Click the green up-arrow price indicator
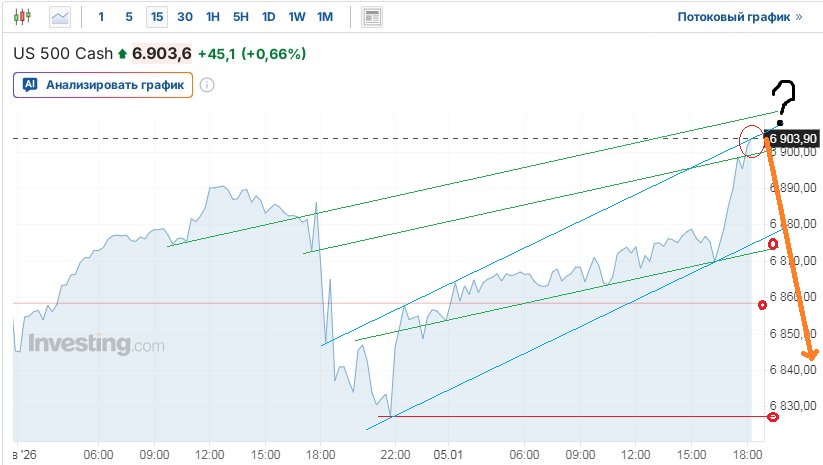 [x=123, y=54]
